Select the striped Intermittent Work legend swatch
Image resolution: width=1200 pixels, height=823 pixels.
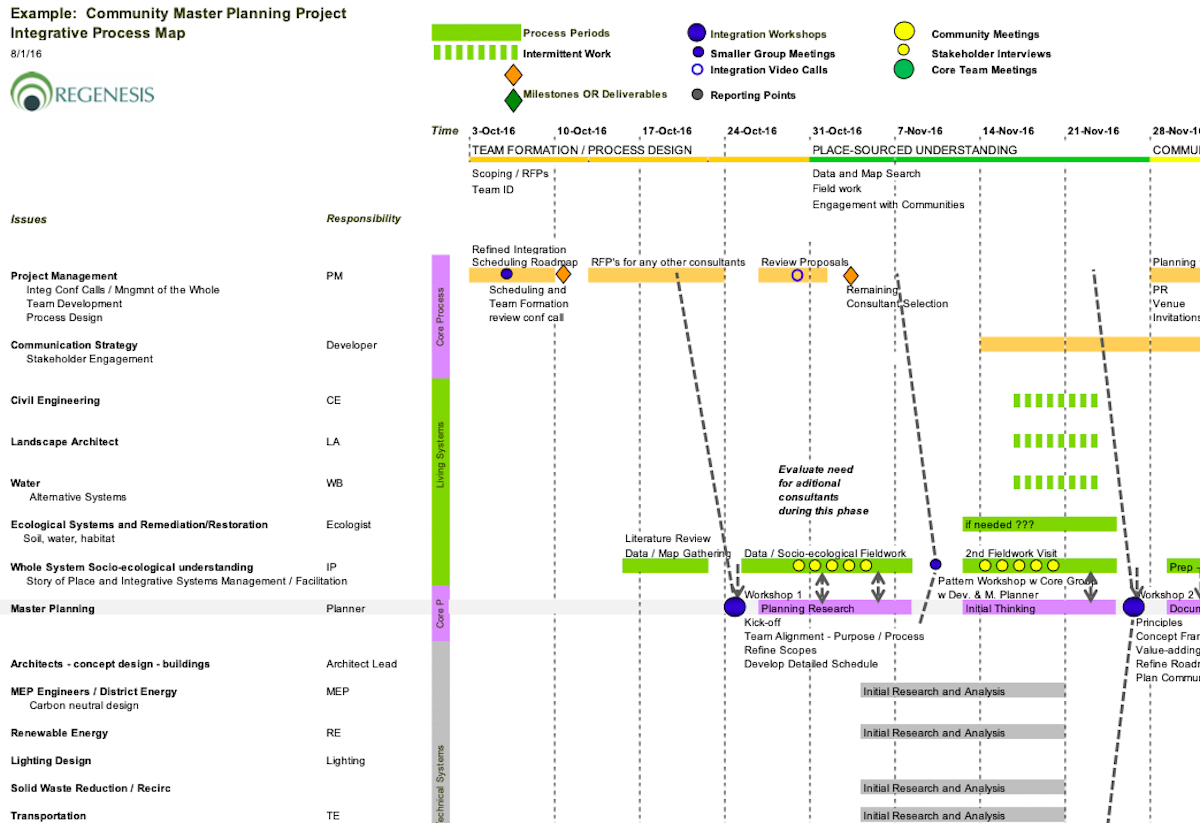pyautogui.click(x=476, y=53)
